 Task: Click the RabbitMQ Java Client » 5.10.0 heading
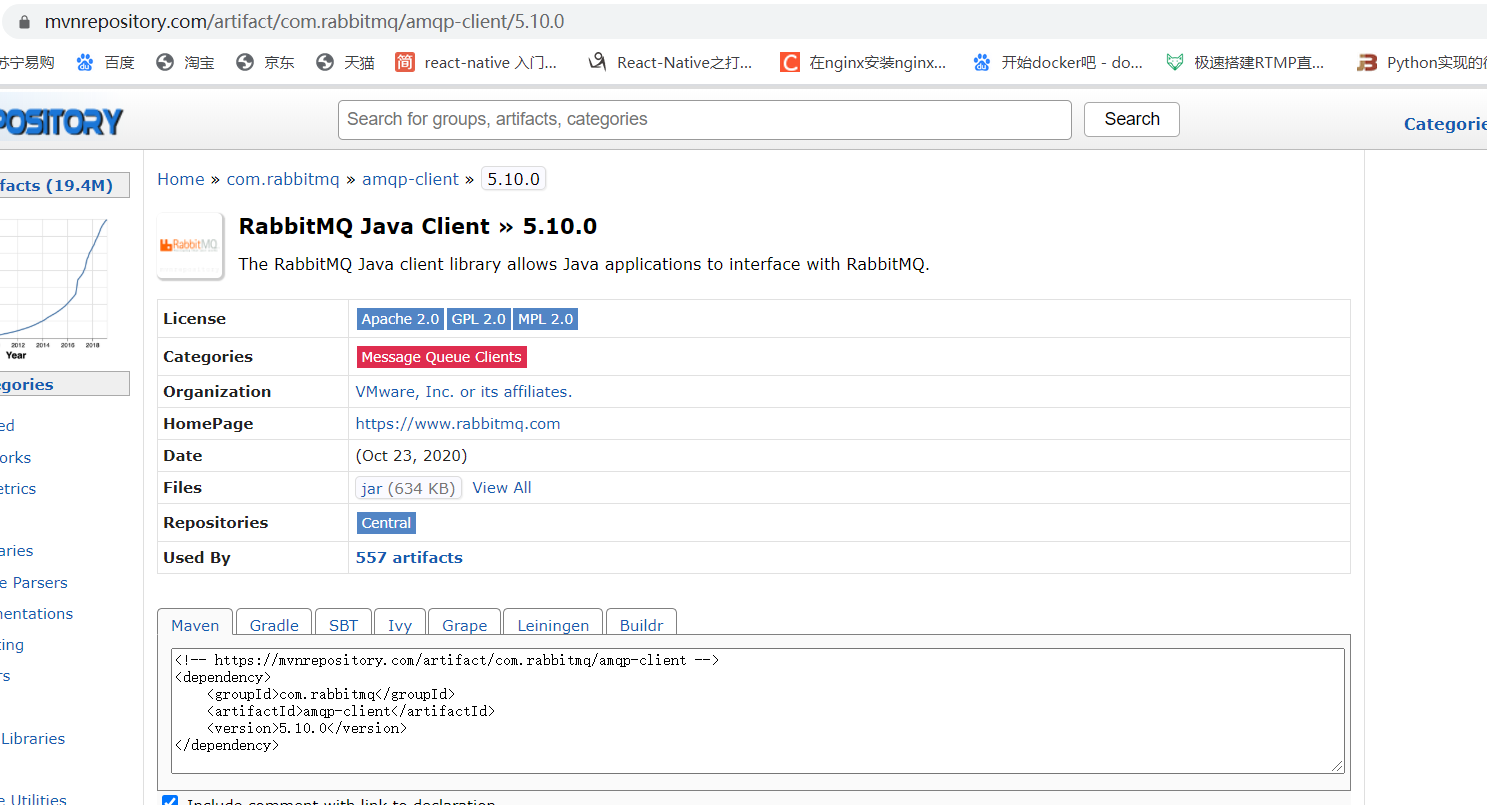(418, 226)
